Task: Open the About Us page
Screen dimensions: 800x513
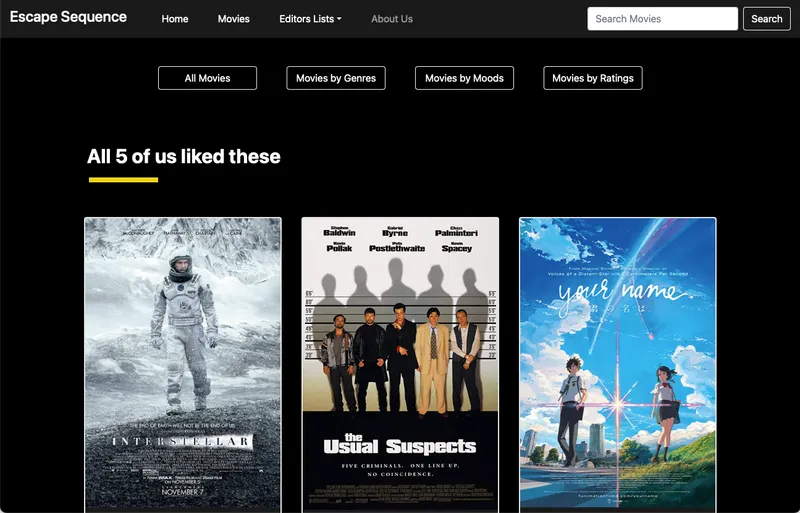Action: (392, 19)
